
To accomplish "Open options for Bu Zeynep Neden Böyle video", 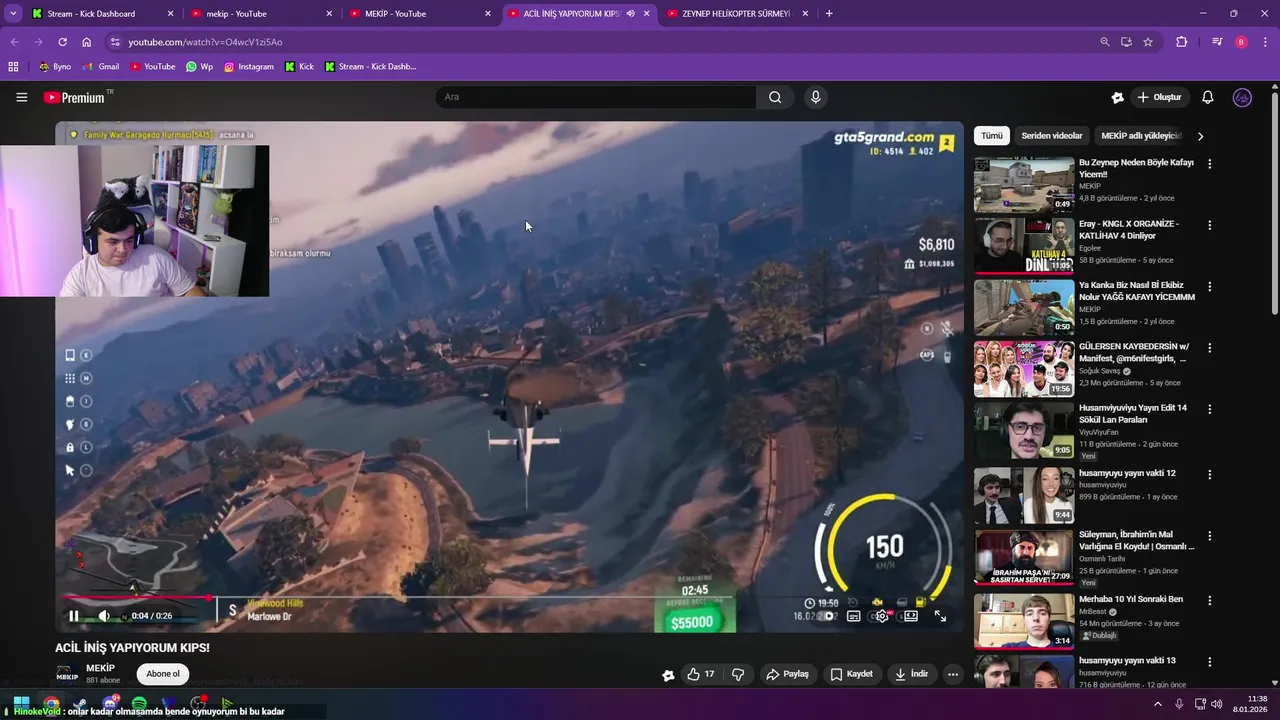I will pos(1210,164).
